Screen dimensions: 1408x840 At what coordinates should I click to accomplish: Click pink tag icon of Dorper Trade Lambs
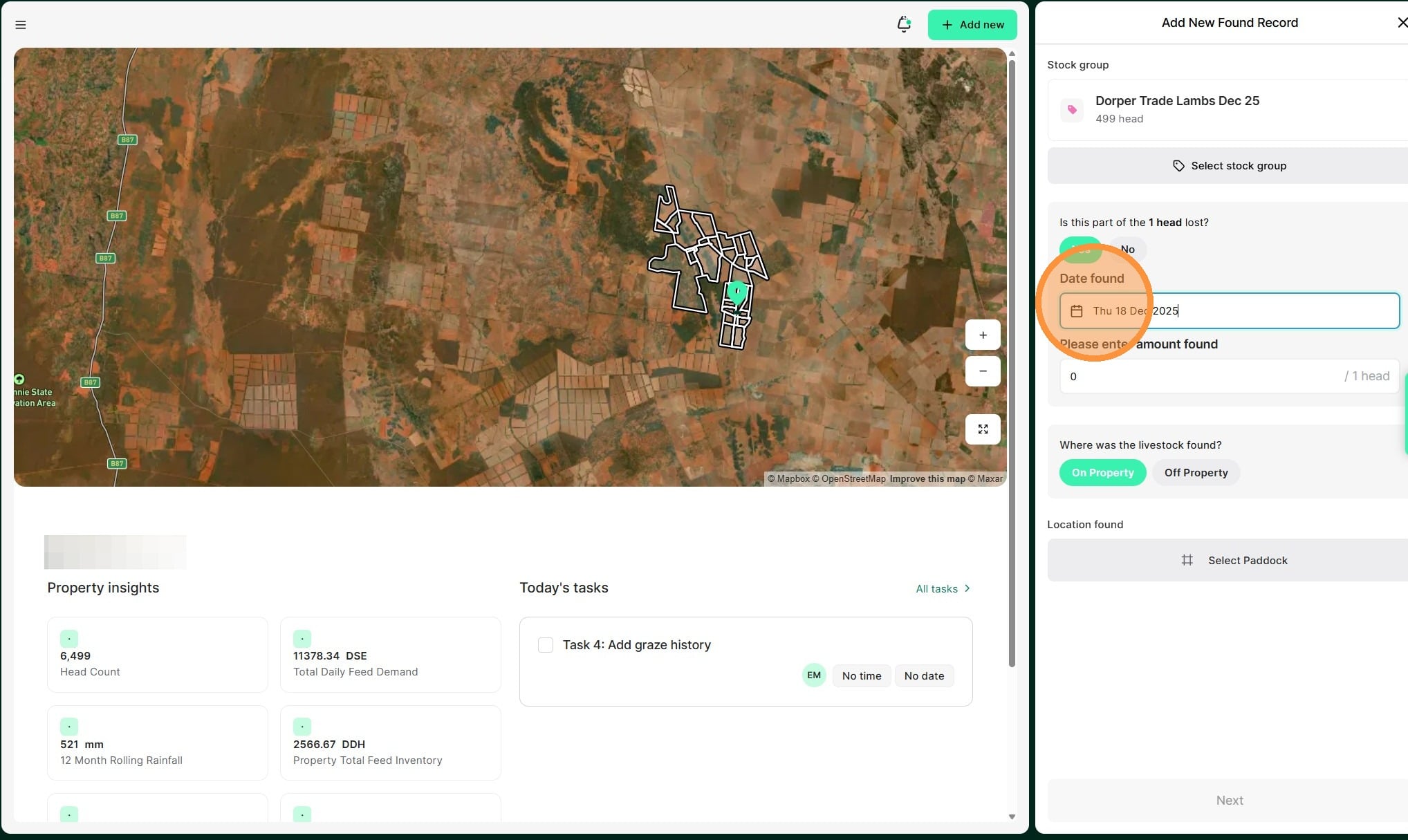[1072, 110]
